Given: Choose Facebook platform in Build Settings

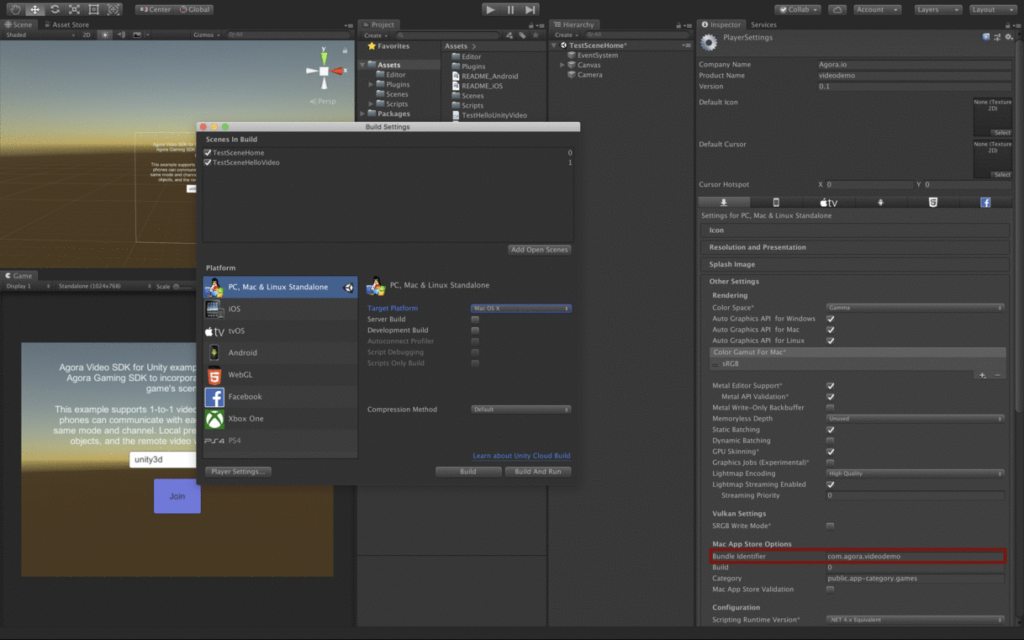Looking at the screenshot, I should 280,396.
